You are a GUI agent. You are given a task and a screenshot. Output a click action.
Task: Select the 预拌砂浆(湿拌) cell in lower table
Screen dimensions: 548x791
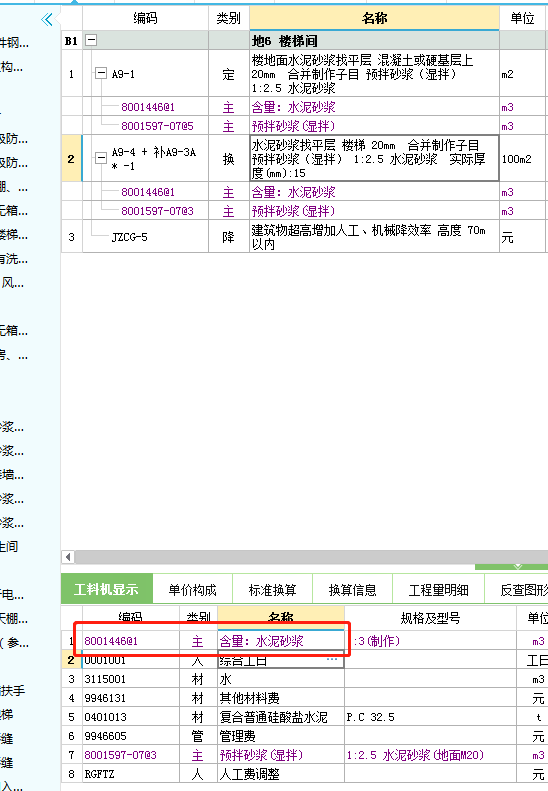click(x=281, y=755)
